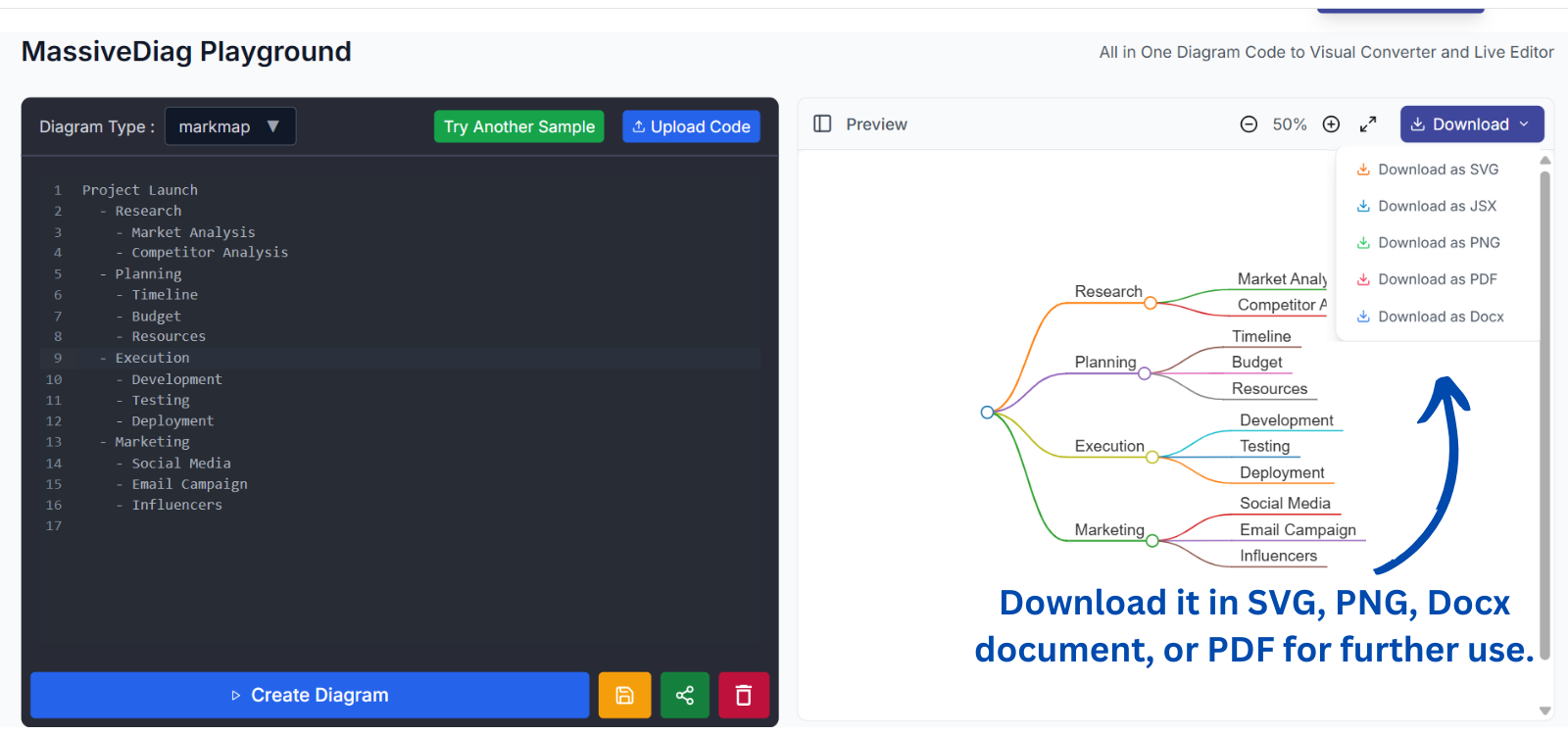
Task: Click code line '- Resources'
Action: [161, 337]
